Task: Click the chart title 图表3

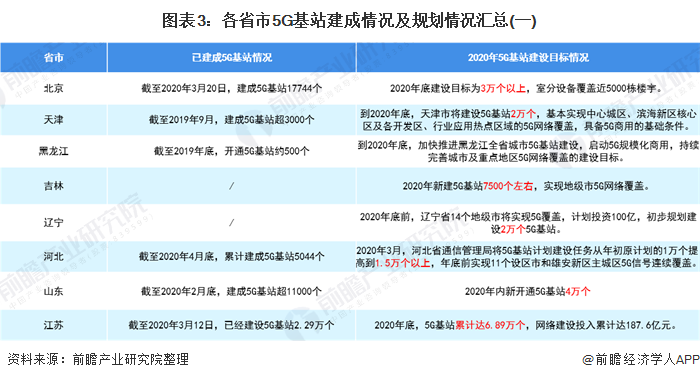Action: tap(349, 21)
